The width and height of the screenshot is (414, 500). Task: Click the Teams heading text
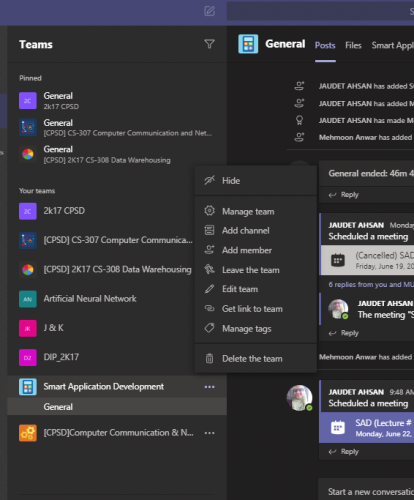[36, 44]
